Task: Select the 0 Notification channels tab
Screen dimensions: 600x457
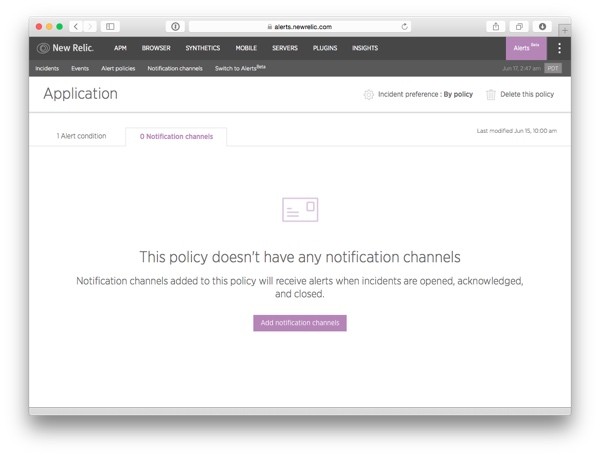Action: click(176, 136)
